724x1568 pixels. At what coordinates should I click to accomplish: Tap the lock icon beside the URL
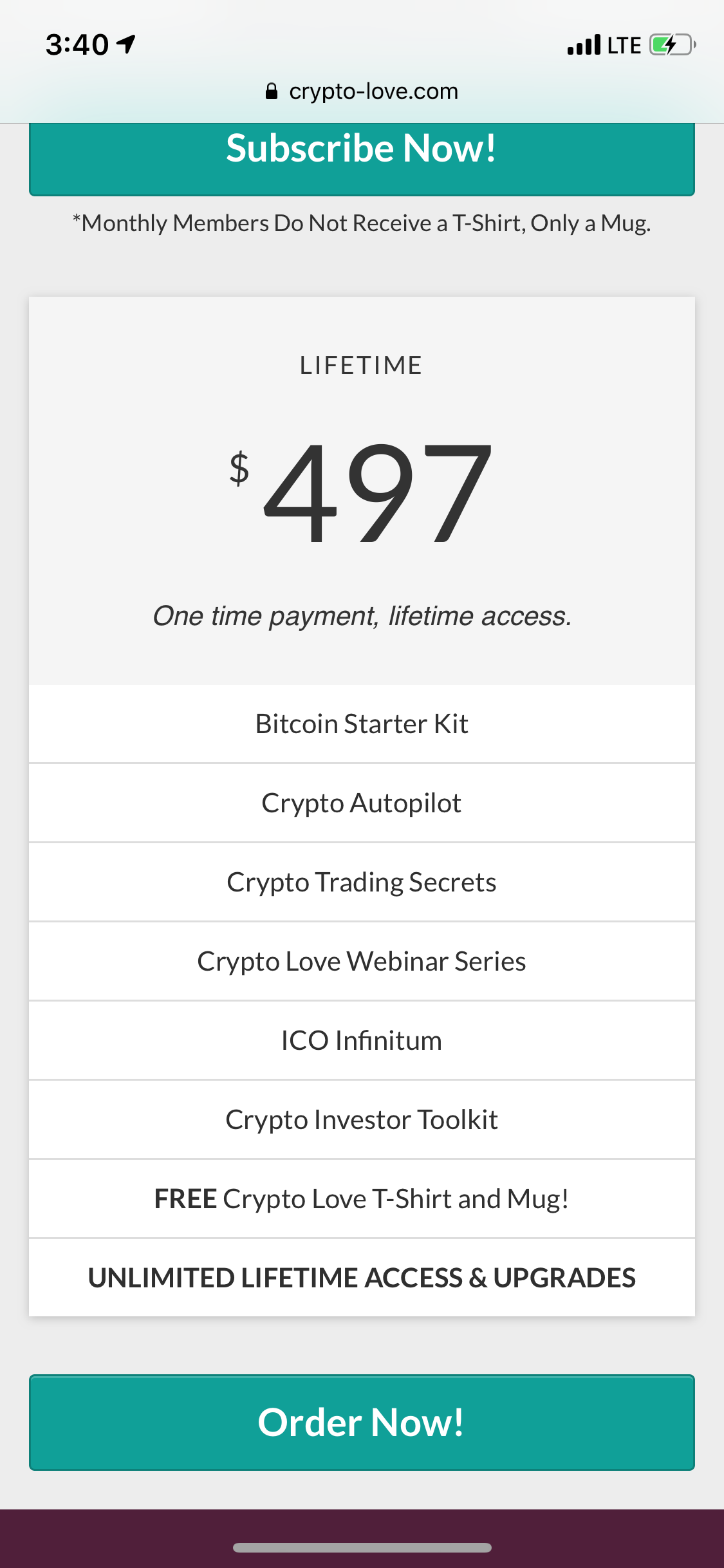[272, 91]
